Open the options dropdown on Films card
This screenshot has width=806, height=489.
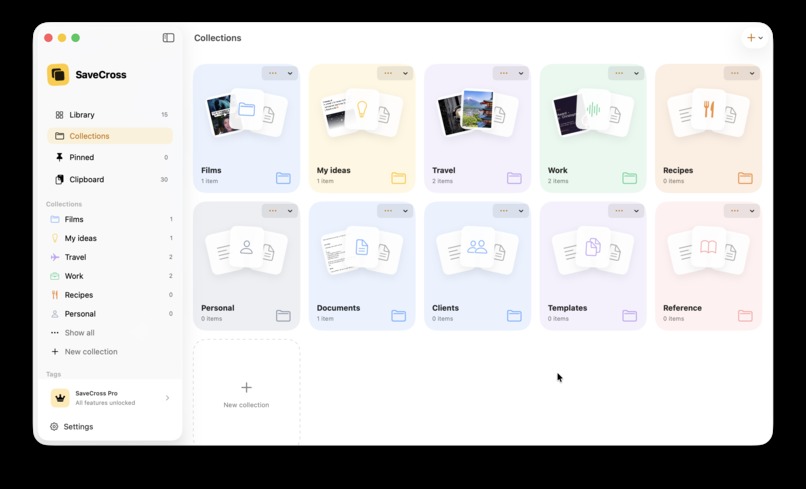(x=280, y=73)
